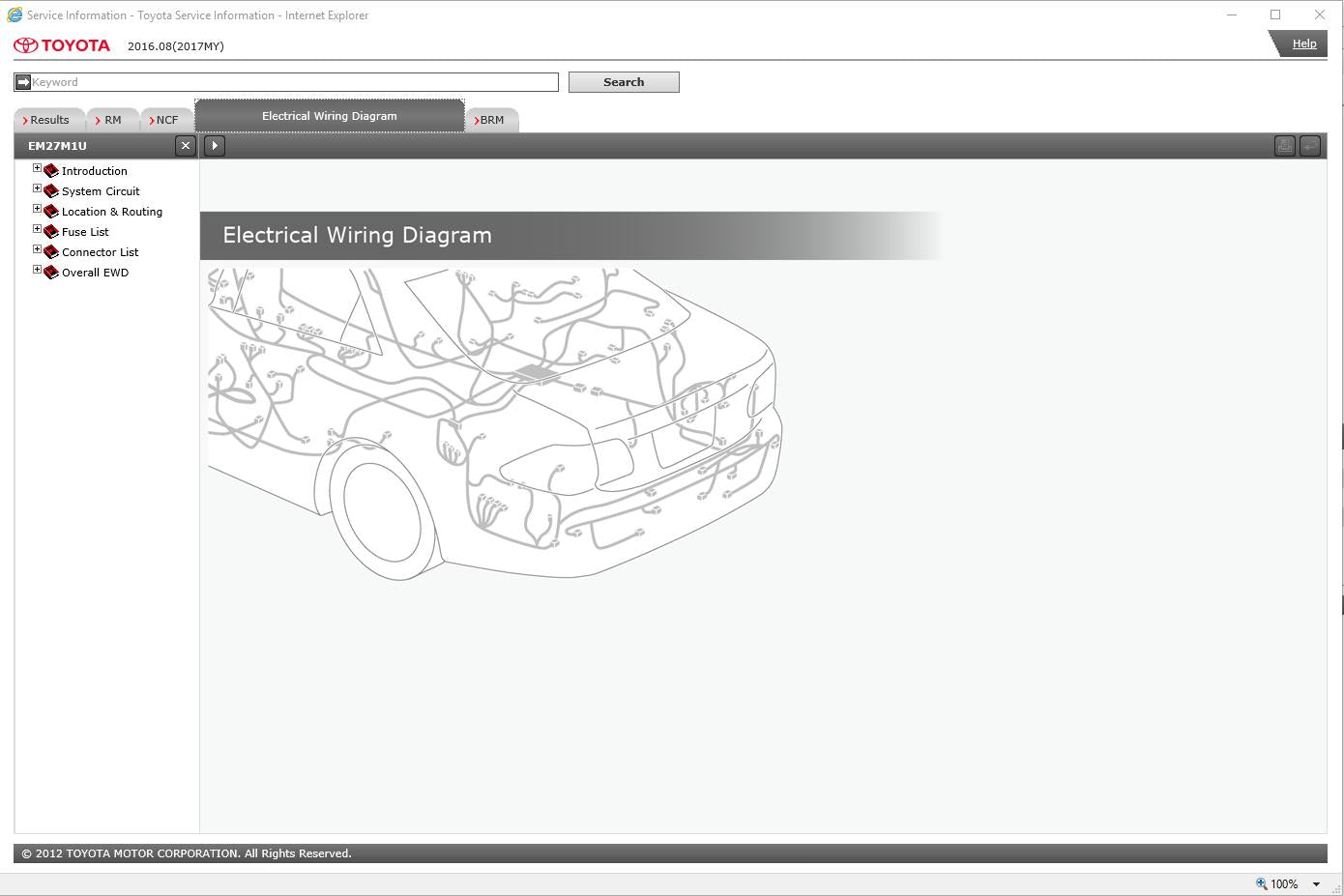The height and width of the screenshot is (896, 1344).
Task: Click the back arrow toolbar icon
Action: click(1309, 146)
